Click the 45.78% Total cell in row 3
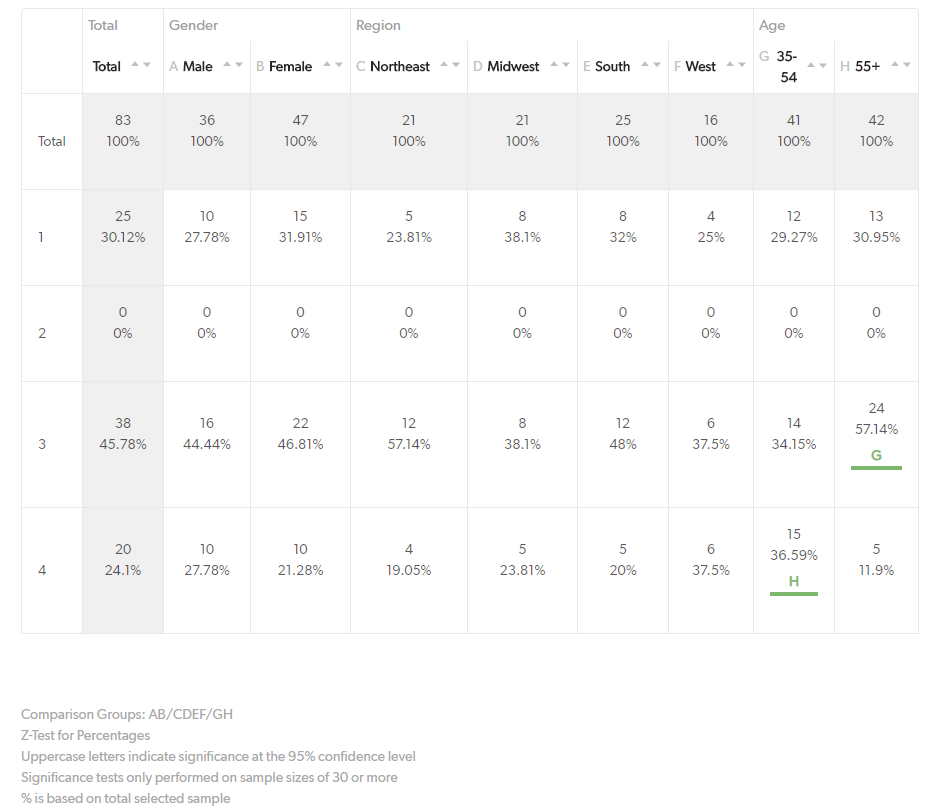Image resolution: width=934 pixels, height=811 pixels. (123, 444)
